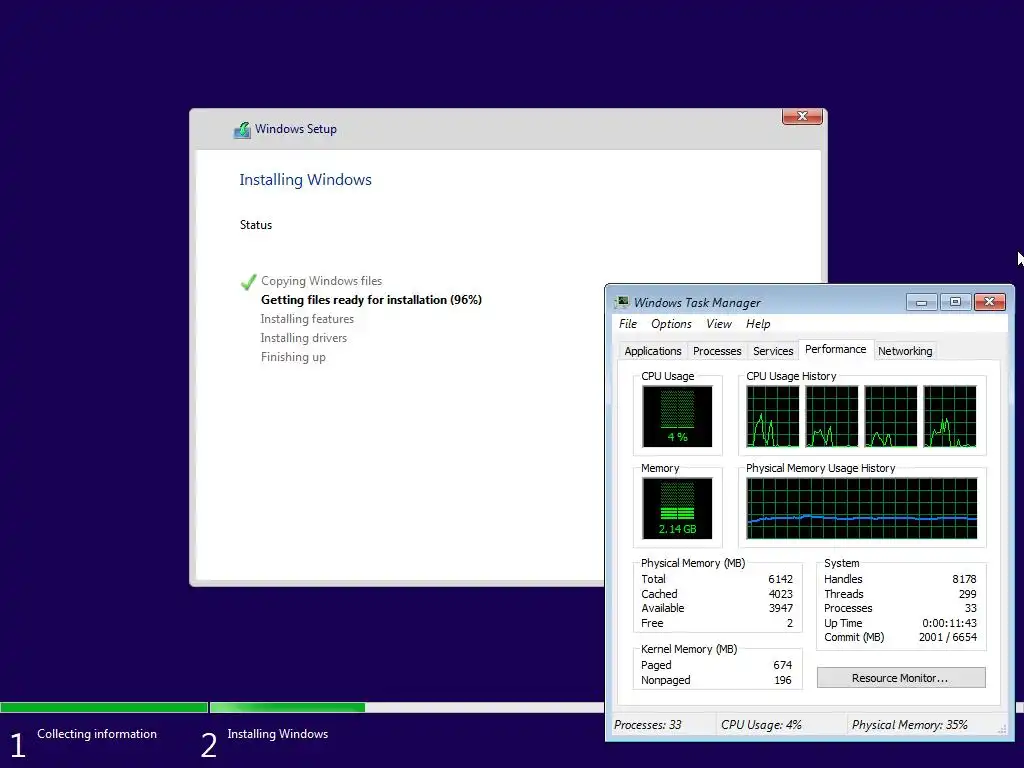Screen dimensions: 1024x768
Task: Click the Nonpaged kernel memory value 196
Action: (782, 680)
